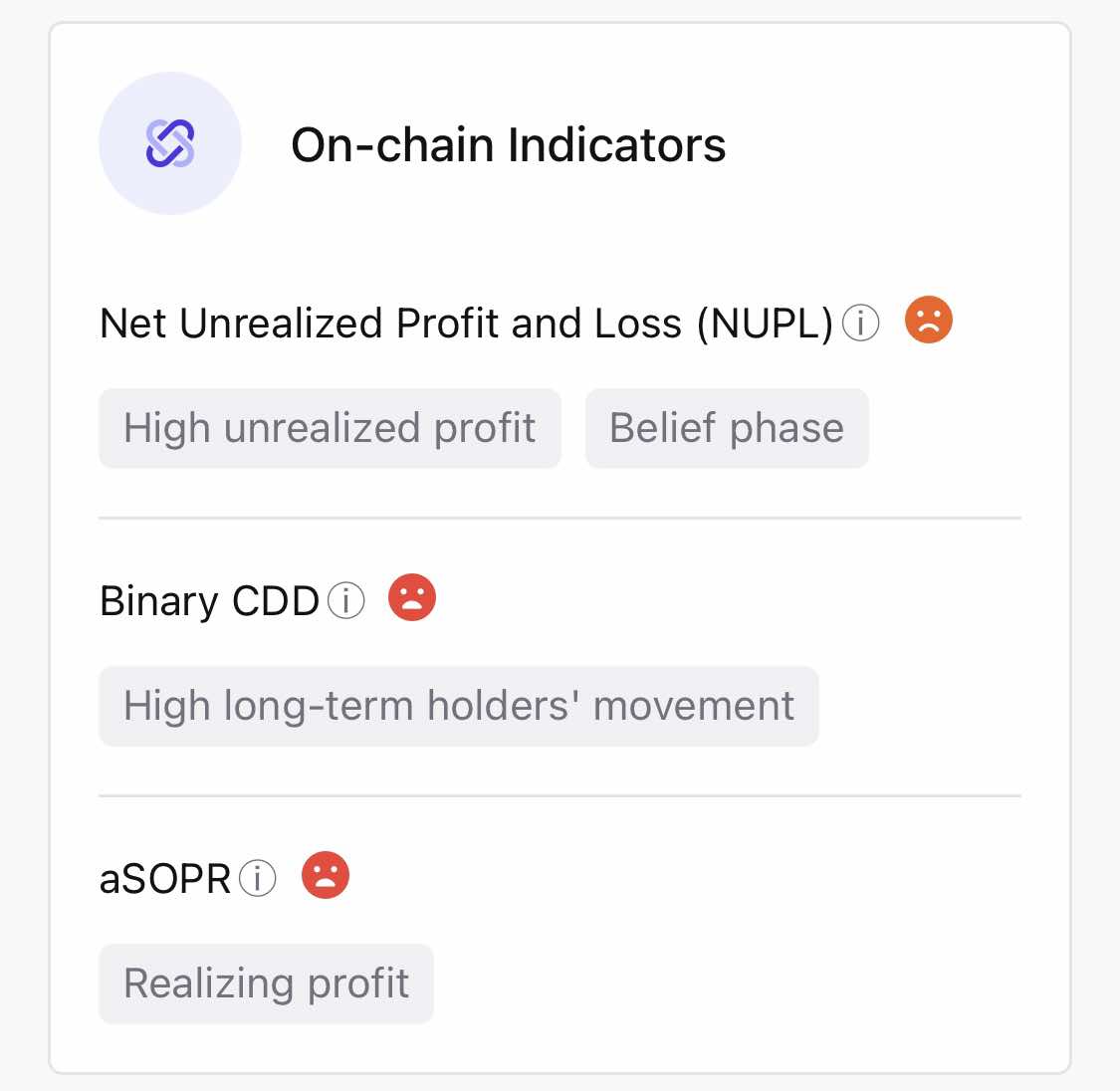Select the Realizing profit tag
1120x1091 pixels.
coord(267,983)
